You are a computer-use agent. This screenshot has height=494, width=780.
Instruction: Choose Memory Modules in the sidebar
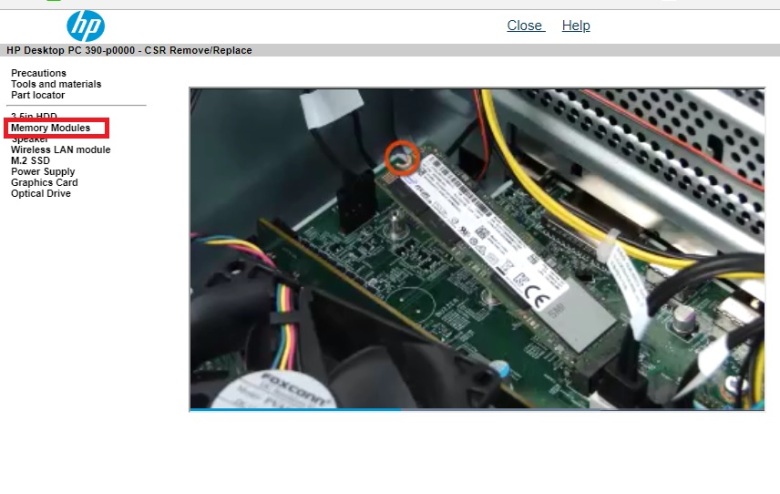click(x=50, y=128)
